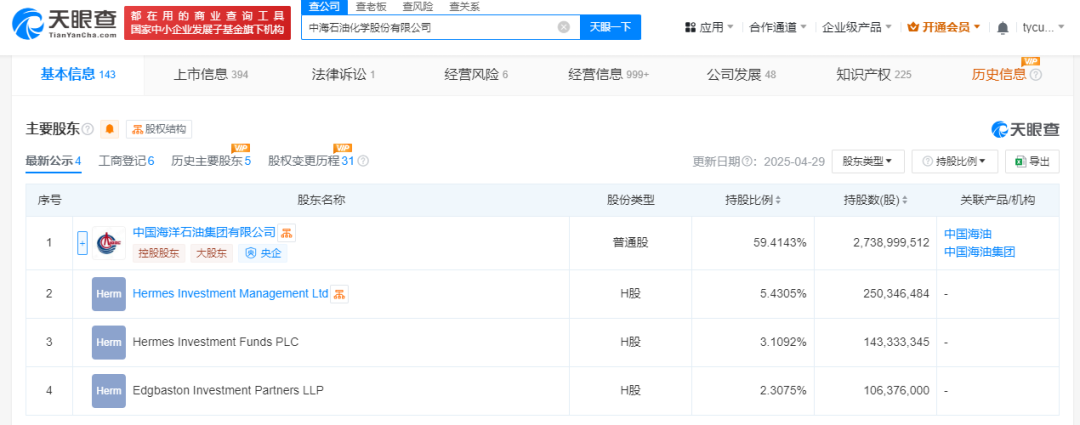The width and height of the screenshot is (1080, 425).
Task: Switch to the 经营信息 tab
Action: 608,75
